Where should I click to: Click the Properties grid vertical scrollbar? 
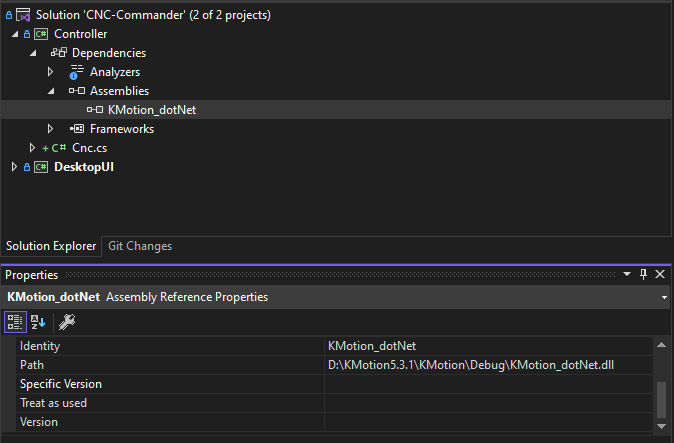[660, 400]
